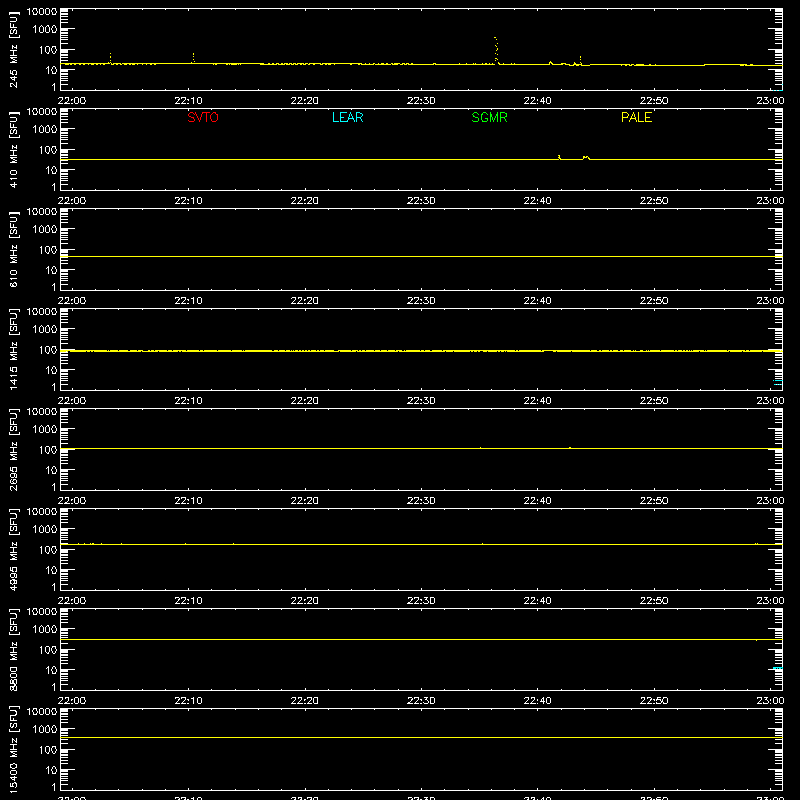Image resolution: width=800 pixels, height=800 pixels.
Task: Click the 22:20 label under the 2695 MHz panel
Action: [x=305, y=501]
